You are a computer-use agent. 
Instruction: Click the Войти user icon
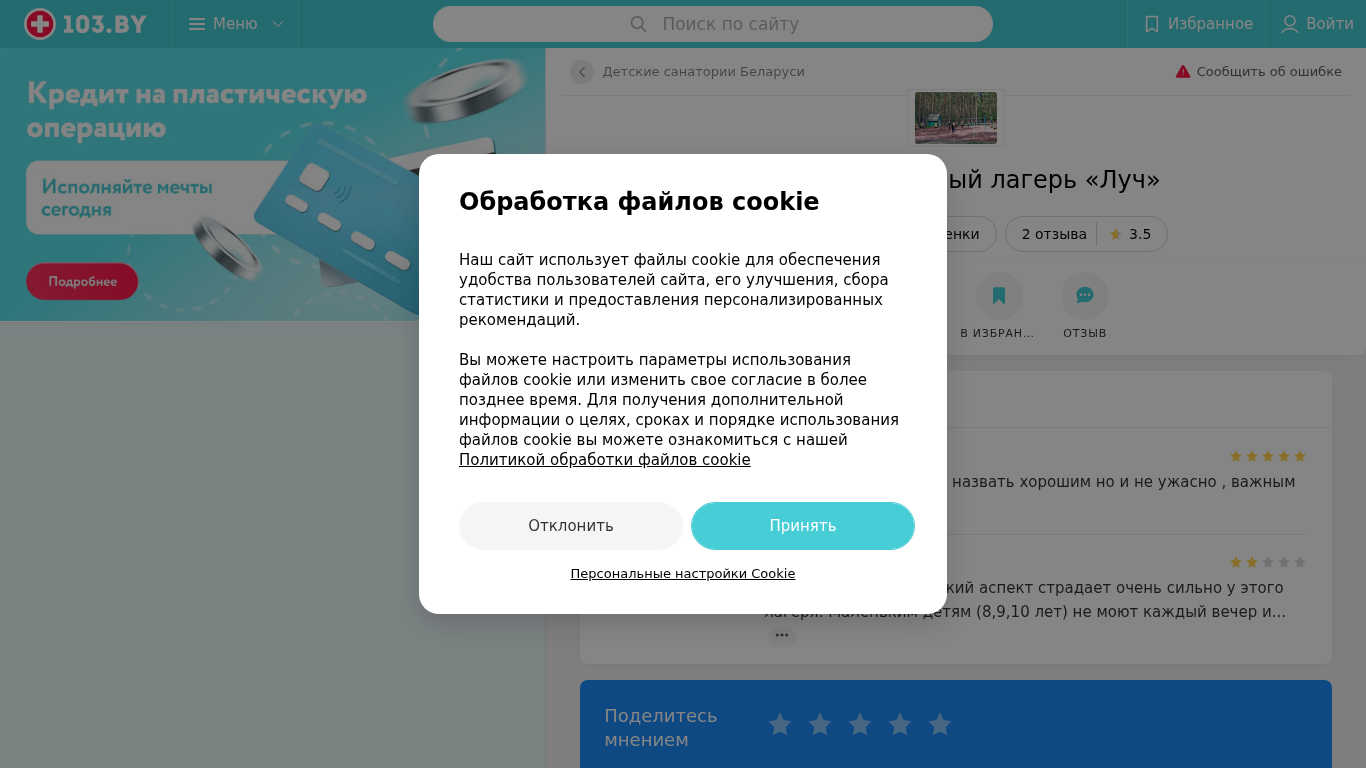1290,24
